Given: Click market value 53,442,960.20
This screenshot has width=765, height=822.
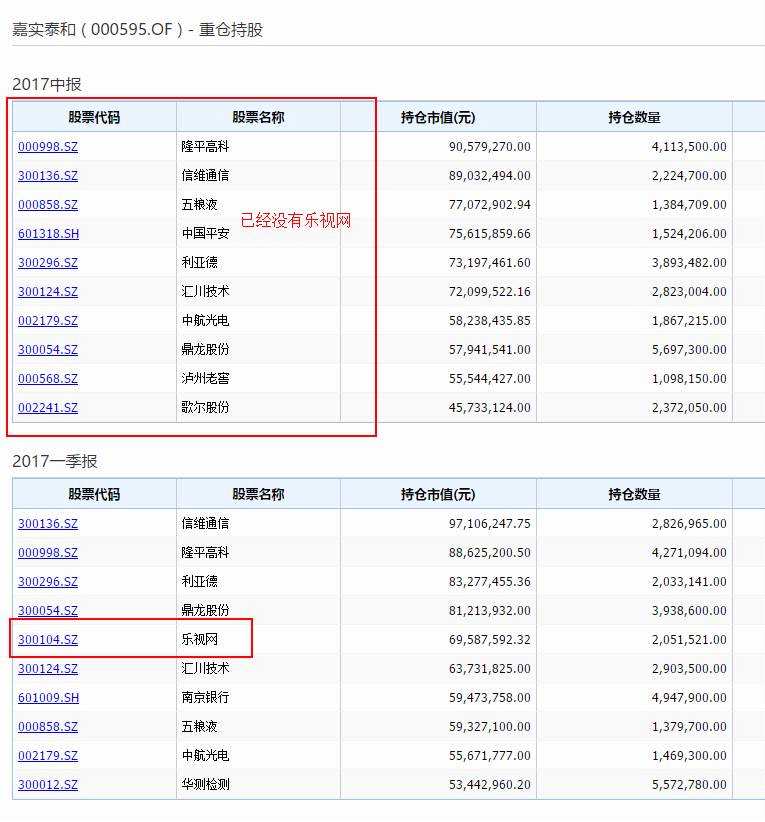Looking at the screenshot, I should point(490,784).
